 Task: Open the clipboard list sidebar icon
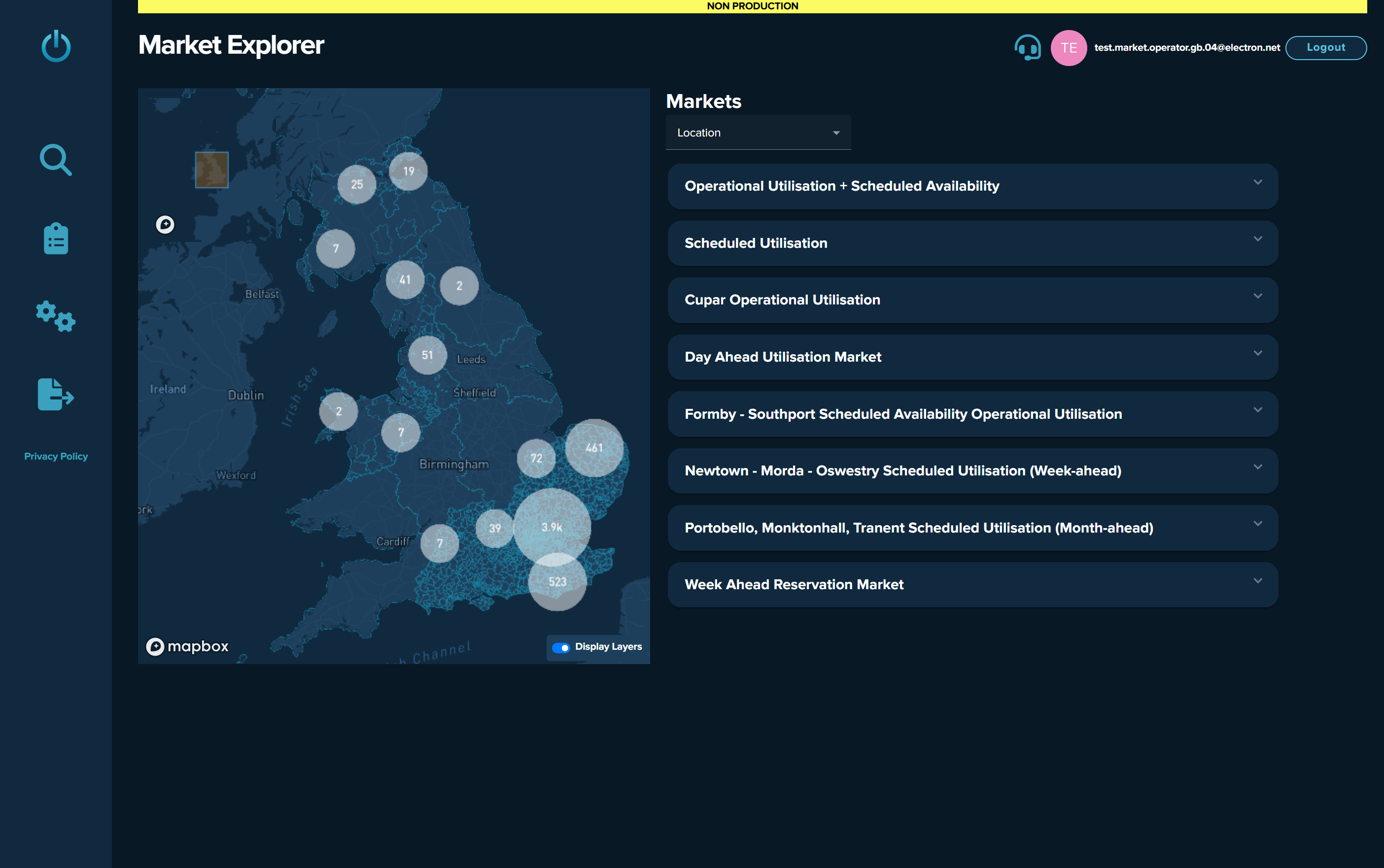point(56,238)
